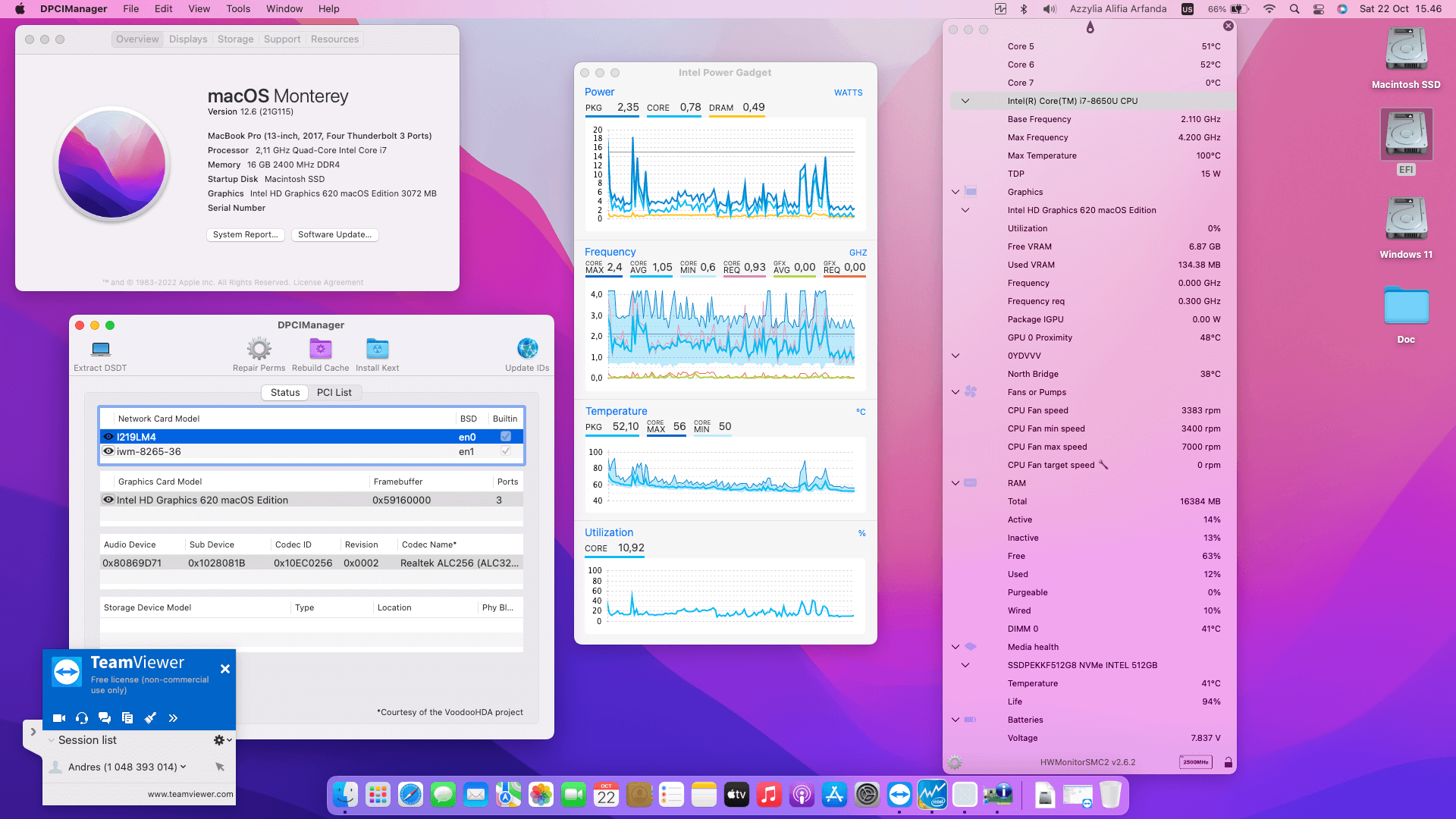The image size is (1456, 819).
Task: Open HWMonitorSMC2 settings gear
Action: [955, 762]
